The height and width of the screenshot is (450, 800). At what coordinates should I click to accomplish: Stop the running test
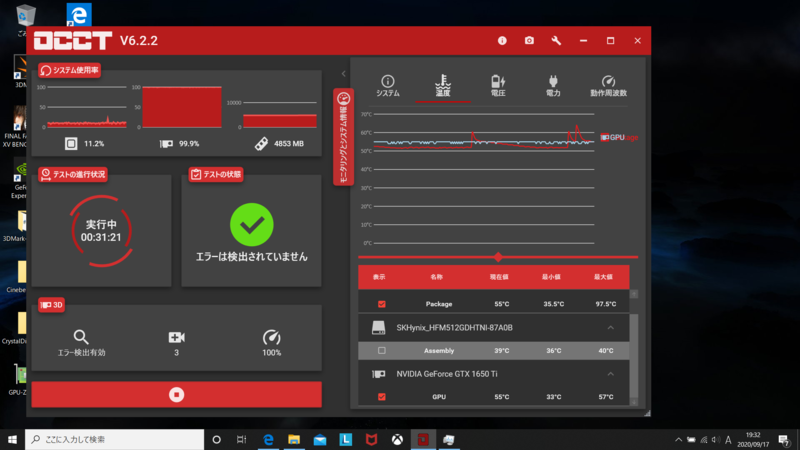tap(177, 394)
